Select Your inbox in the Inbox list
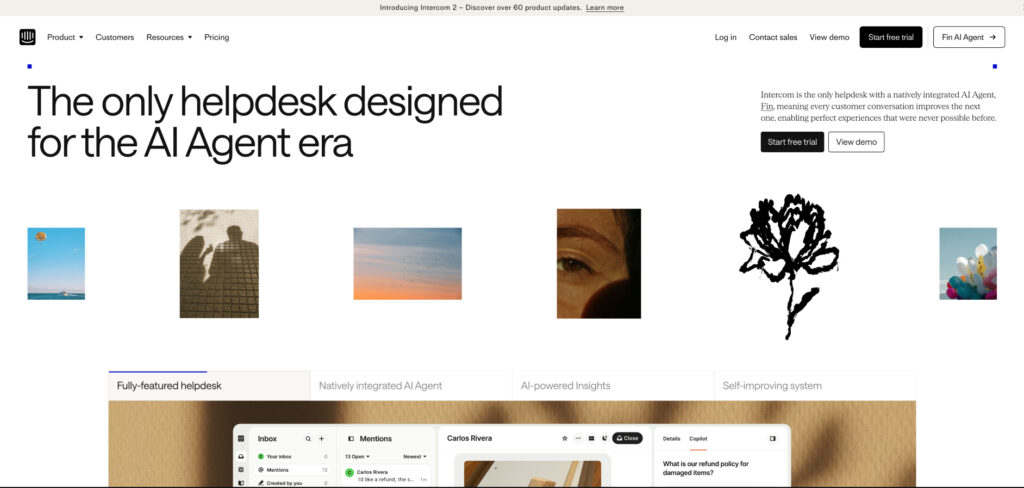The height and width of the screenshot is (488, 1024). [x=293, y=457]
